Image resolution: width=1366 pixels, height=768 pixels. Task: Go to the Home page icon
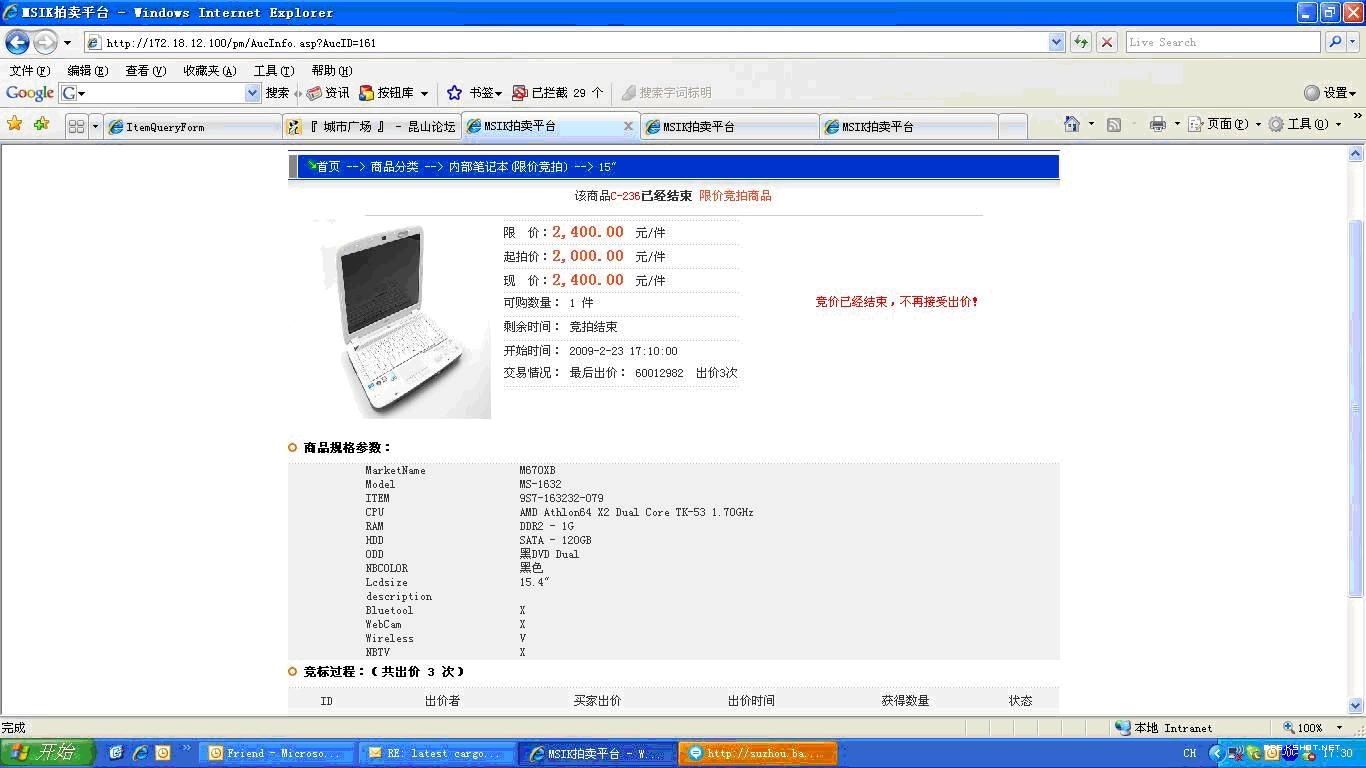[x=1072, y=124]
